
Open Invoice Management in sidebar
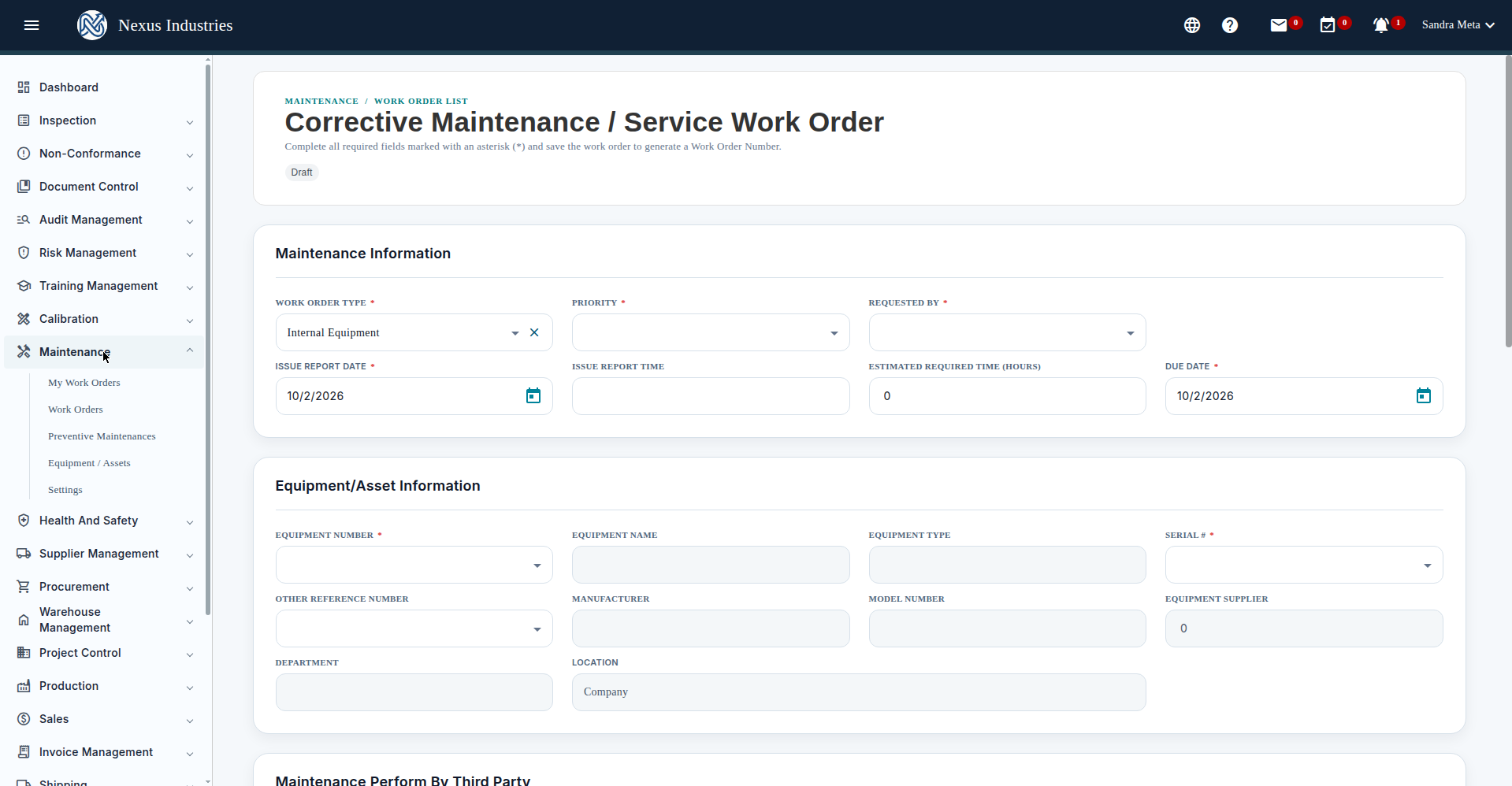point(104,752)
